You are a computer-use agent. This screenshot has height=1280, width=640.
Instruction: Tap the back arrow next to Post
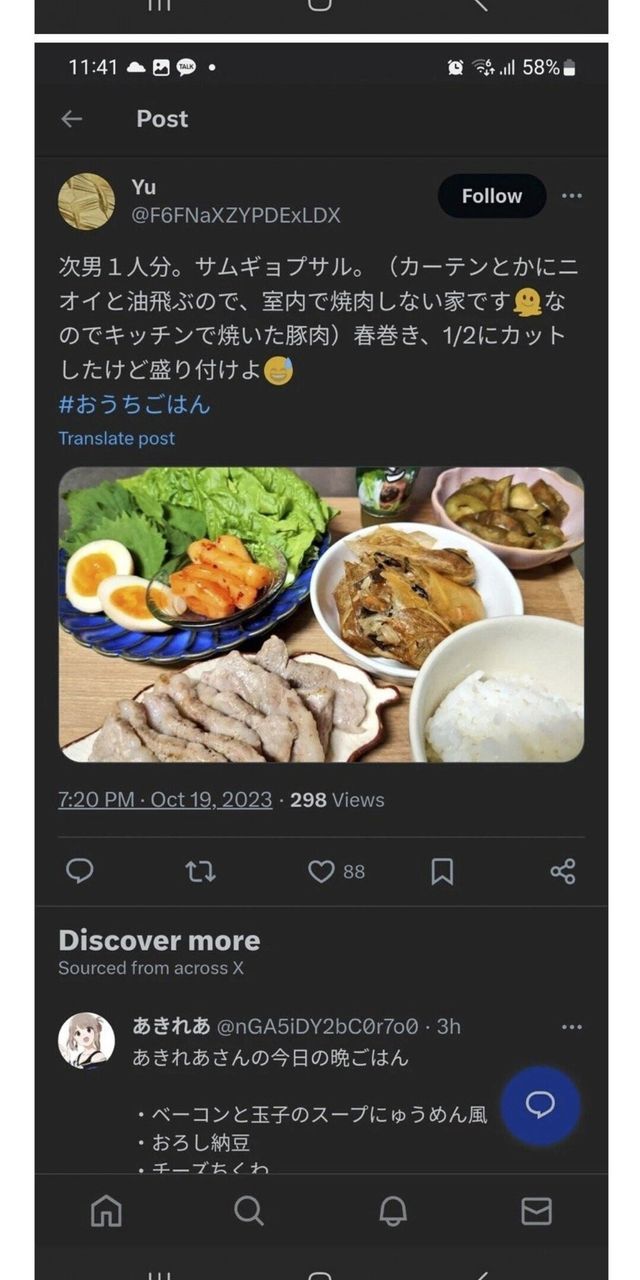[71, 119]
